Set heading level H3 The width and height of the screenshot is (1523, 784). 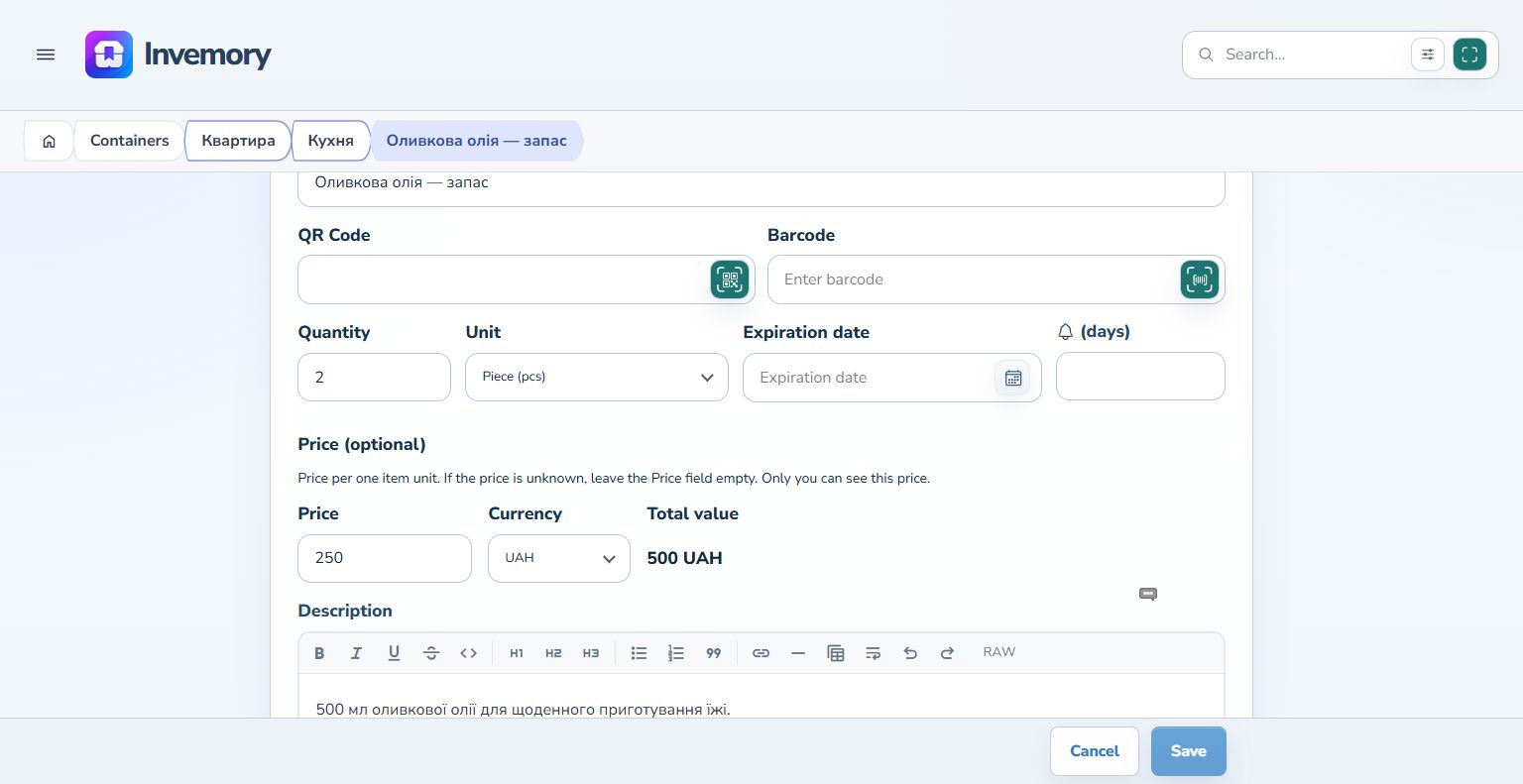click(x=591, y=653)
